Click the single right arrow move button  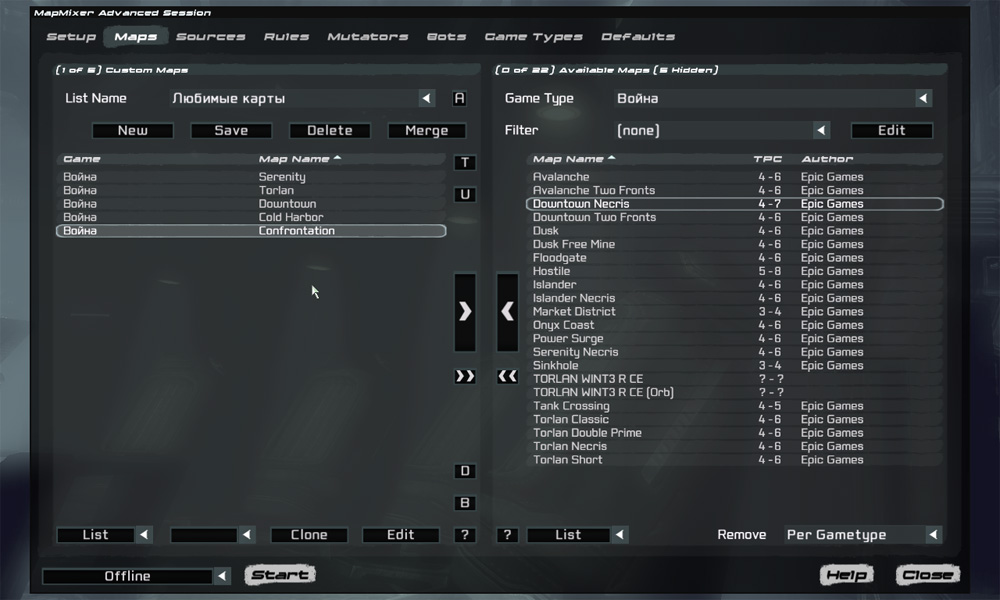coord(465,312)
